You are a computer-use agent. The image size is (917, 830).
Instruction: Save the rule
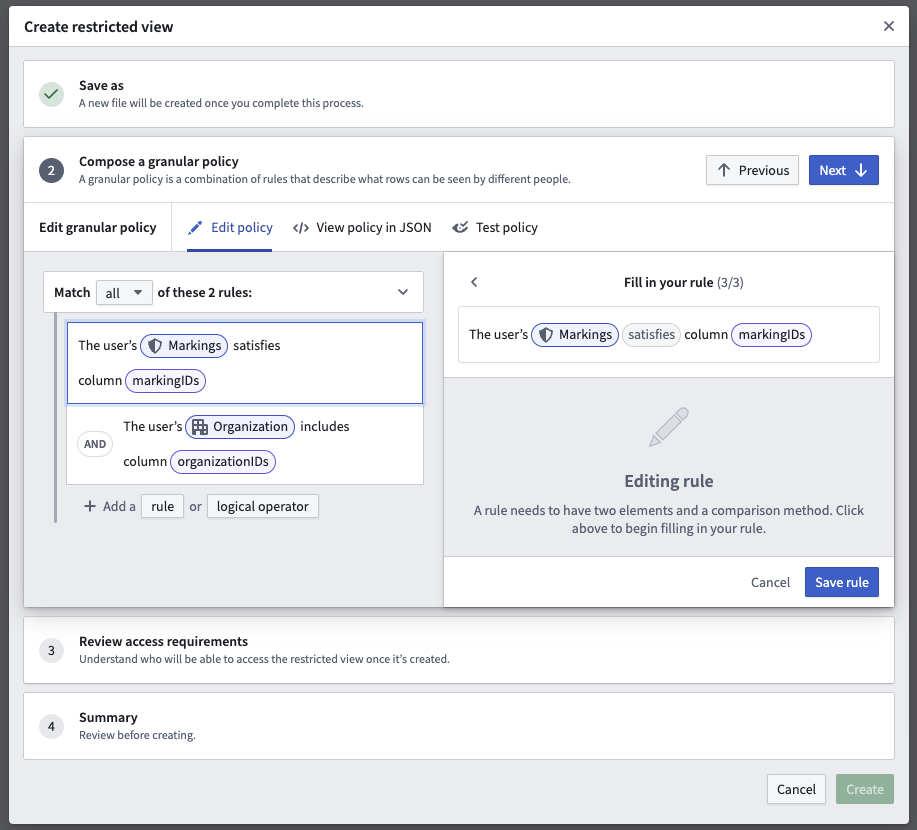842,583
